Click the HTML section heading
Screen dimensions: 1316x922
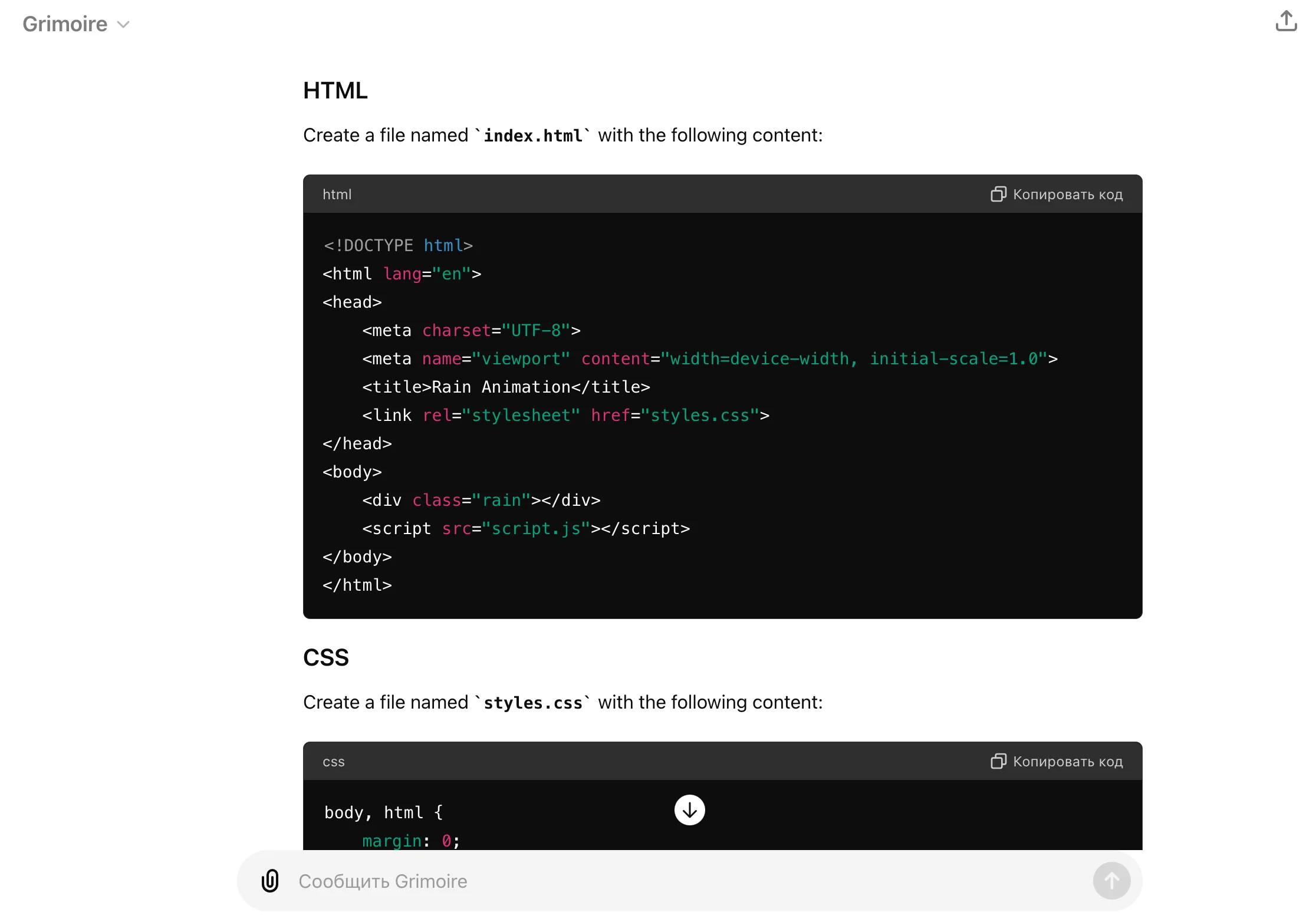click(x=335, y=91)
